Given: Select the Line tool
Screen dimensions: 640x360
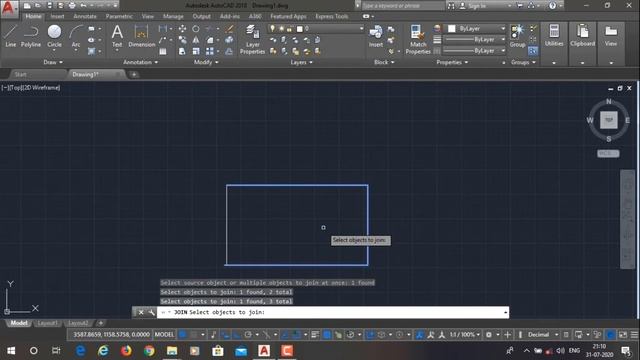Looking at the screenshot, I should 11,36.
